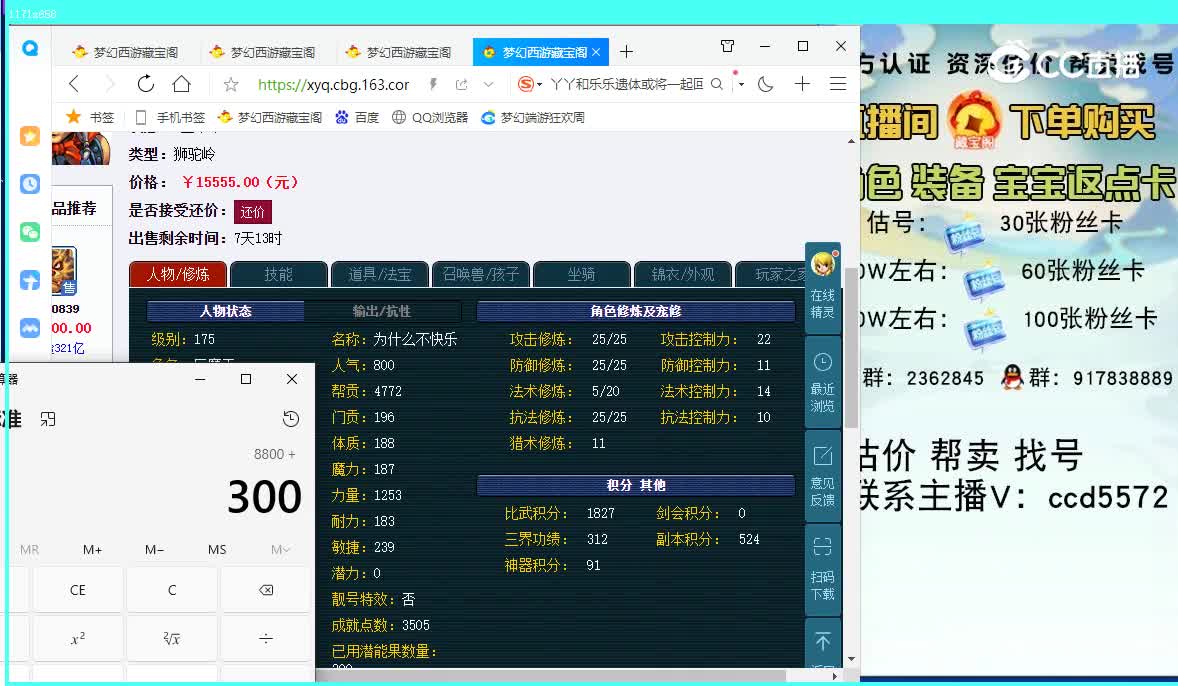The height and width of the screenshot is (686, 1178).
Task: Toggle calculator keep-on-top icon
Action: click(x=48, y=419)
